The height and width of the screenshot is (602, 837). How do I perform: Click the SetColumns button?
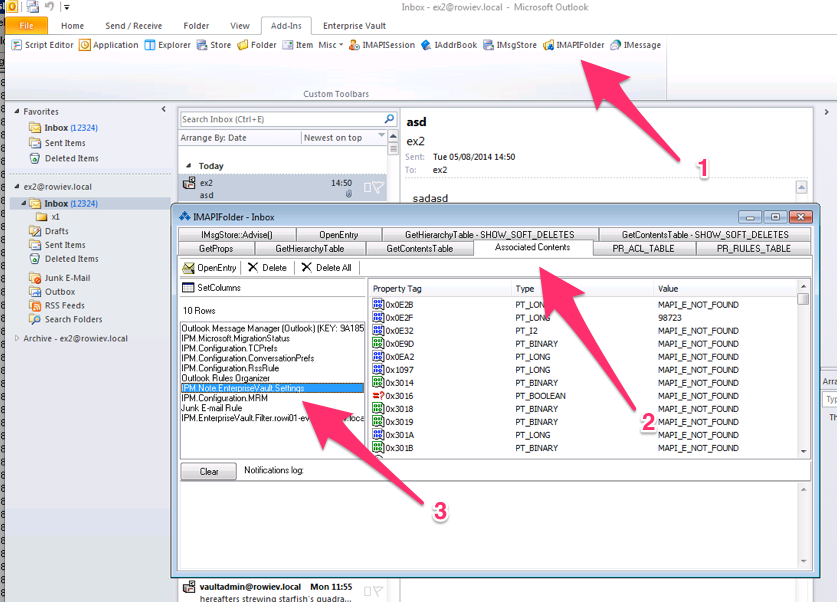211,288
